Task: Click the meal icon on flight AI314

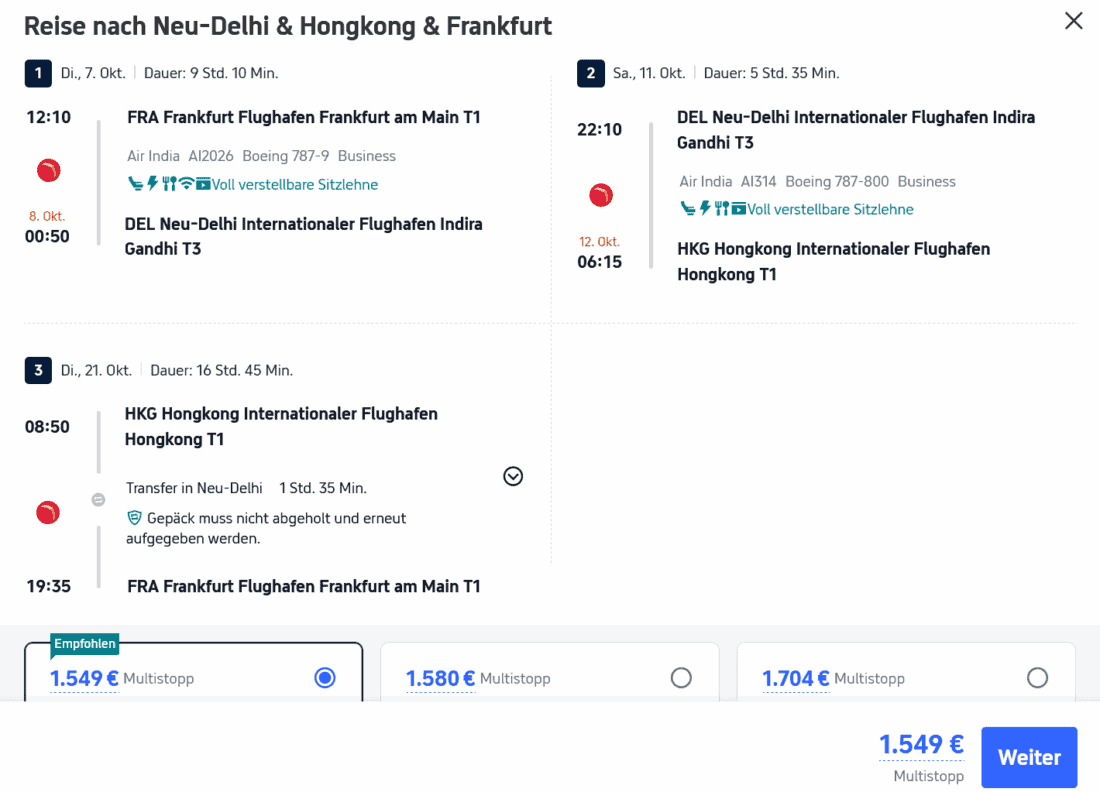Action: click(721, 209)
